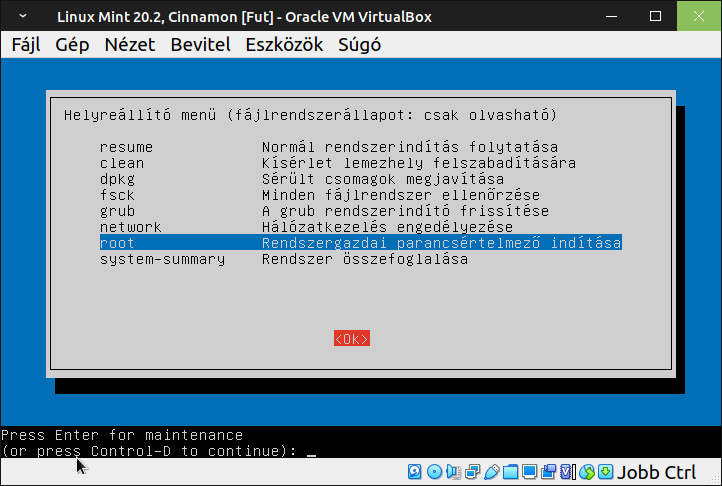Click the keyboard capture green arrow icon
The image size is (722, 486).
pos(606,472)
